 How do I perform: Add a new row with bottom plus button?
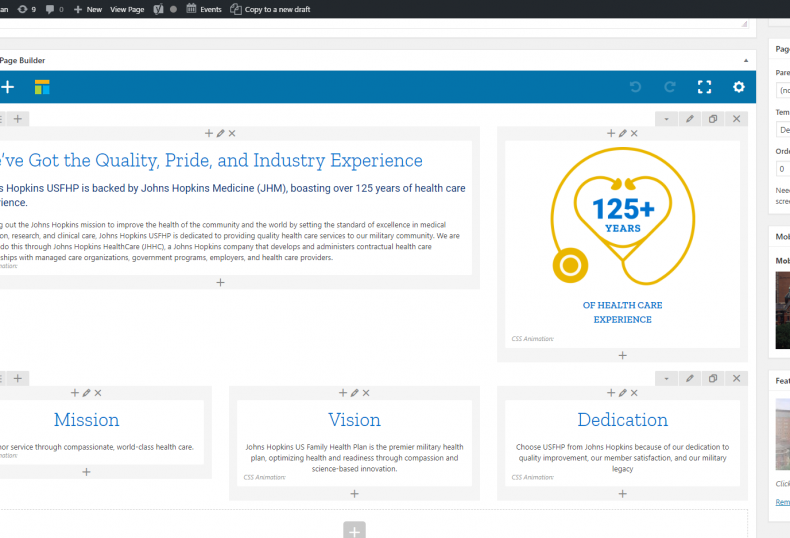click(x=354, y=530)
